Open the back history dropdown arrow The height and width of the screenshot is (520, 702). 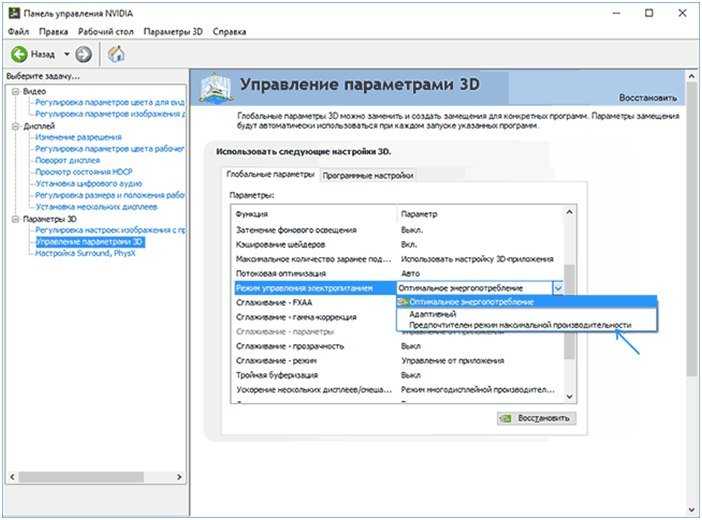66,54
